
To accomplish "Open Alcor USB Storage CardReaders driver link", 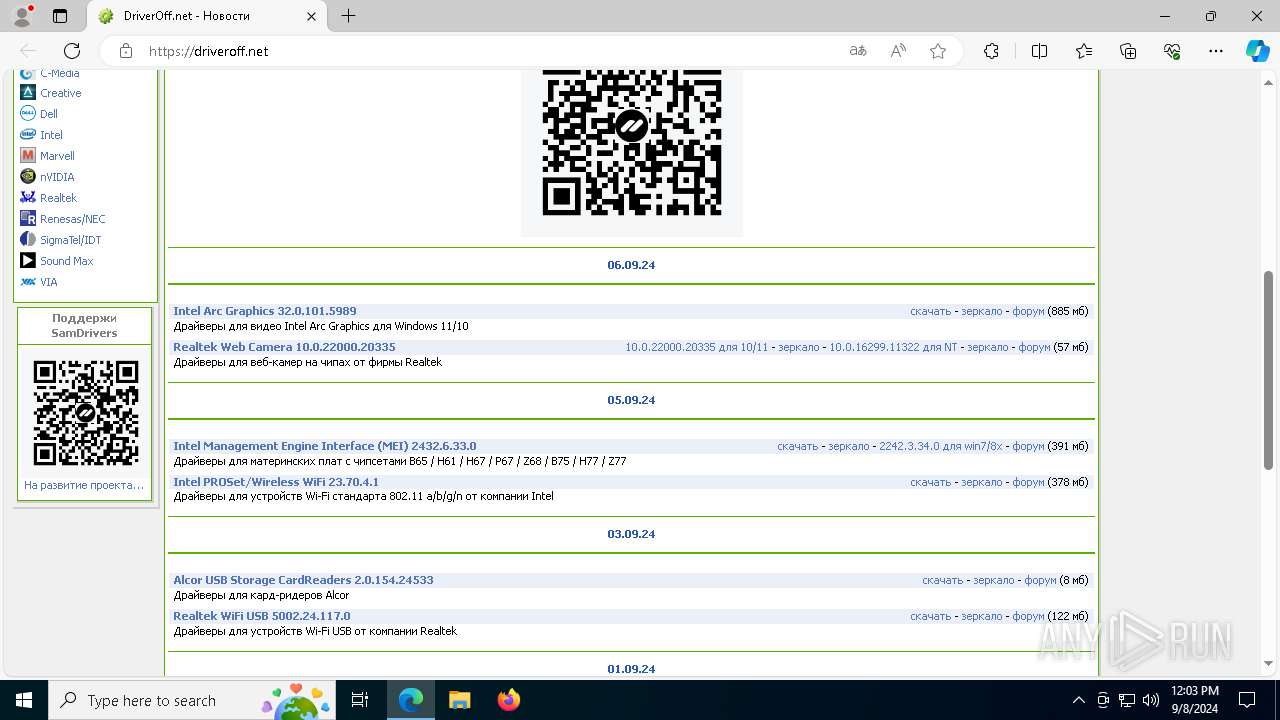I will [303, 580].
